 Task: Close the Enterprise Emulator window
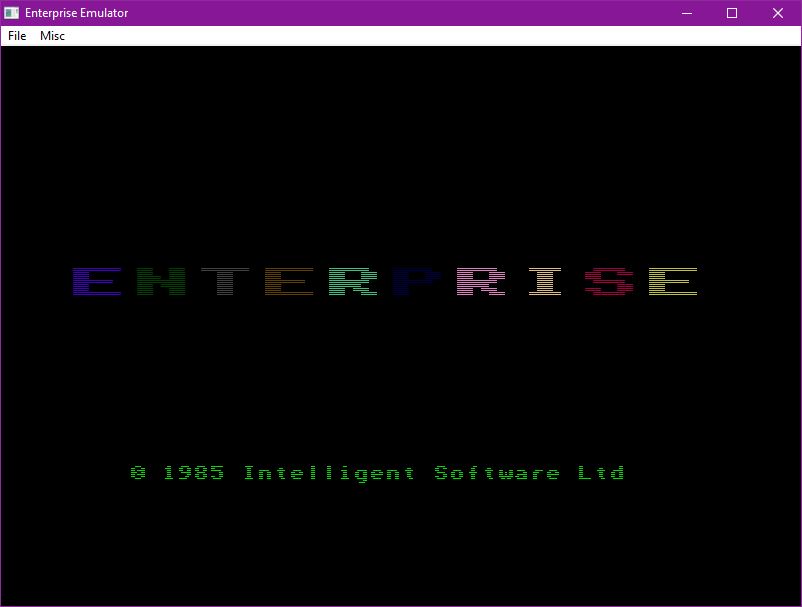[777, 13]
